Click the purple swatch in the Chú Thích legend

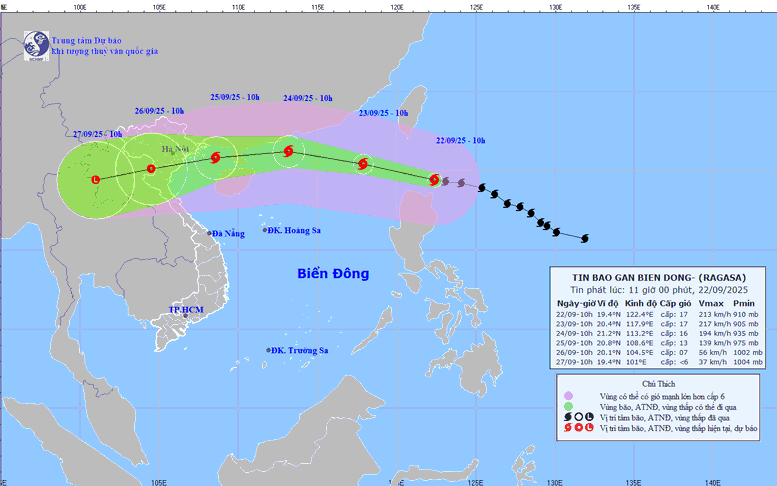point(568,395)
